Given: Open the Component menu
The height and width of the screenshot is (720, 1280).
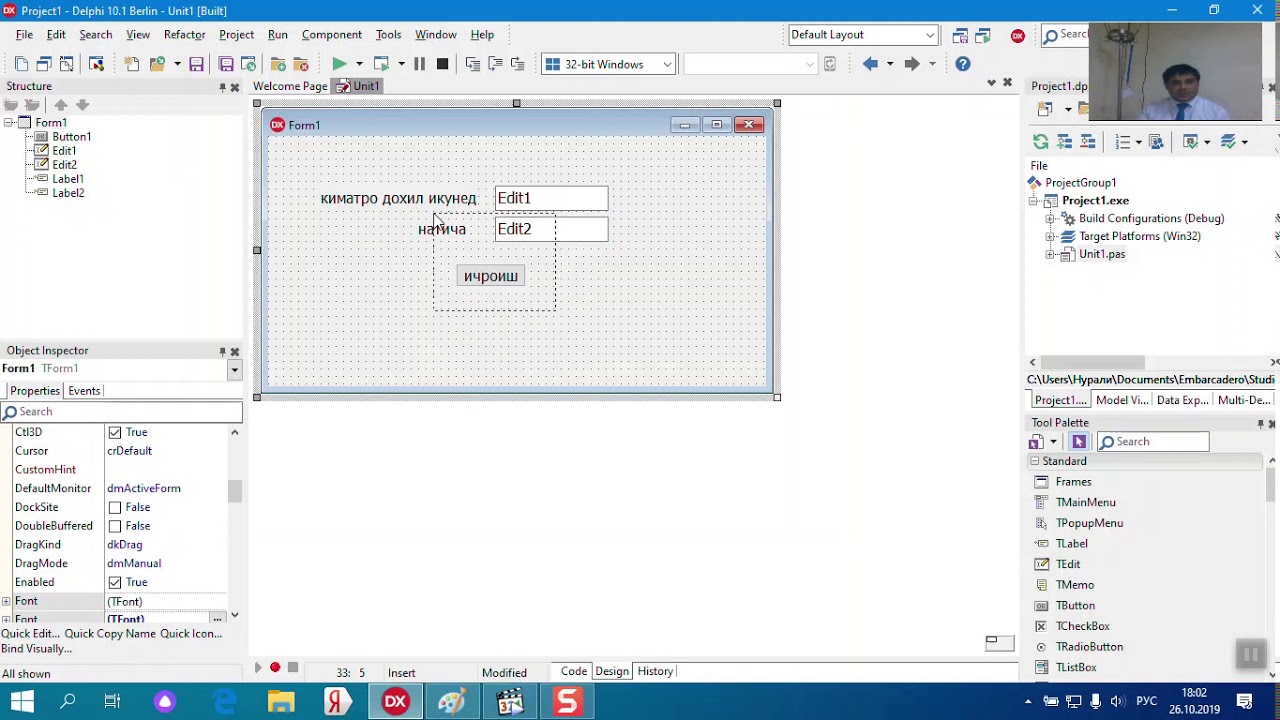Looking at the screenshot, I should pos(331,35).
